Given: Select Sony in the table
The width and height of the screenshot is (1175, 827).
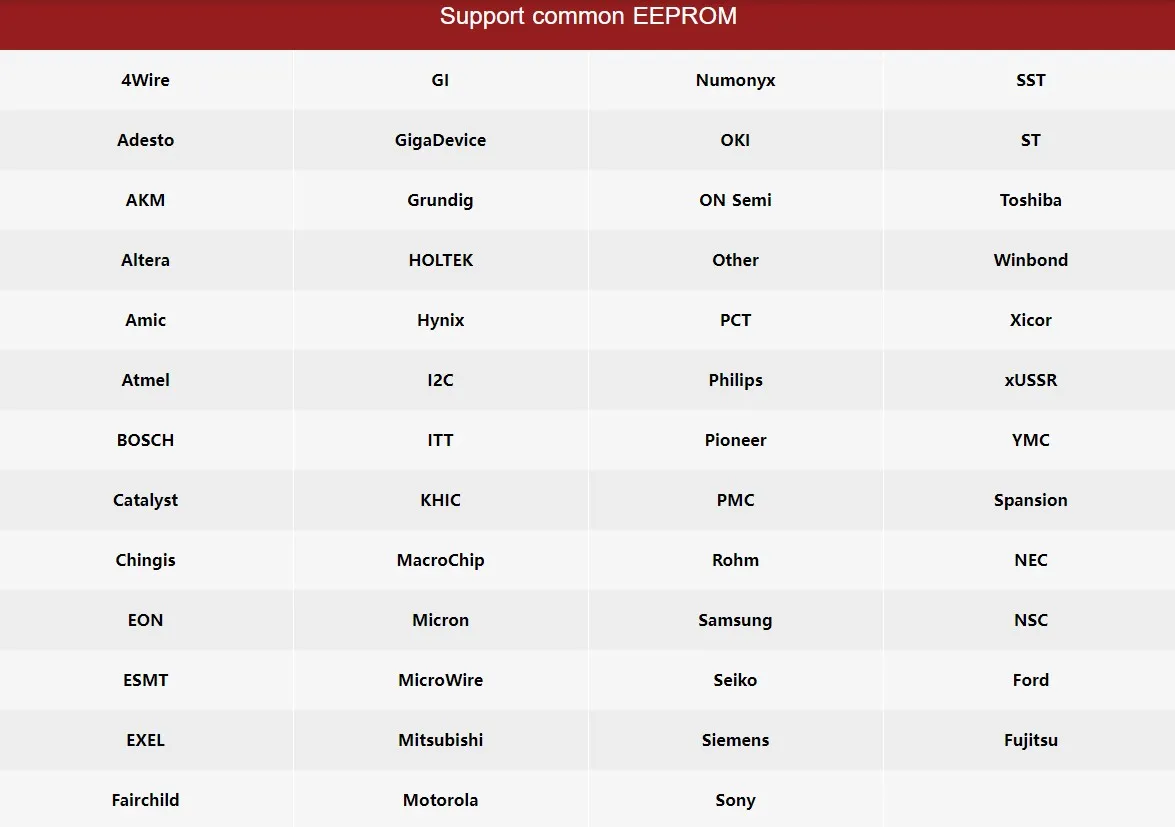Looking at the screenshot, I should pyautogui.click(x=735, y=800).
